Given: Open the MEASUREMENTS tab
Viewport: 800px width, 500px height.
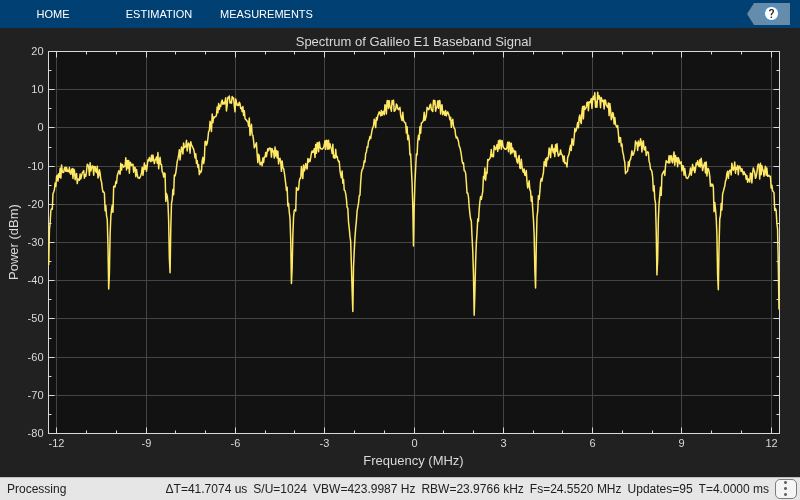Looking at the screenshot, I should click(x=266, y=14).
